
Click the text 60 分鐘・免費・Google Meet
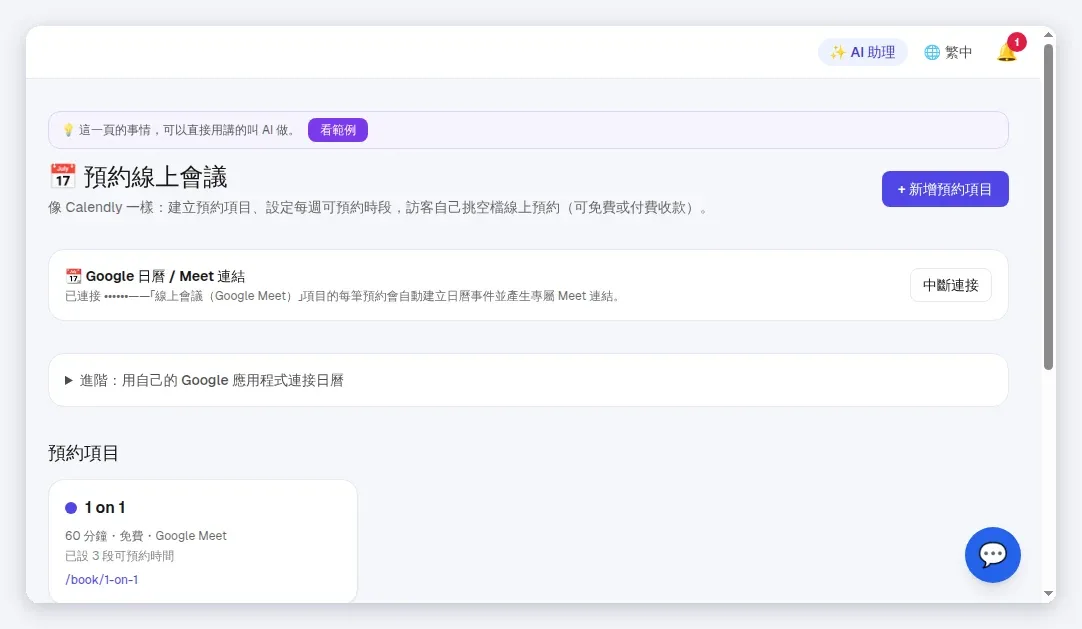click(146, 536)
